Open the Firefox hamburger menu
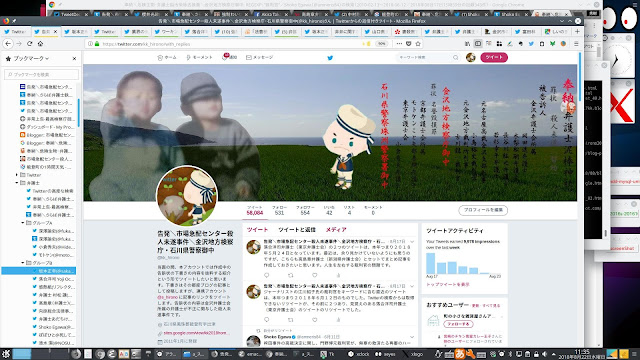The width and height of the screenshot is (640, 360). point(576,44)
